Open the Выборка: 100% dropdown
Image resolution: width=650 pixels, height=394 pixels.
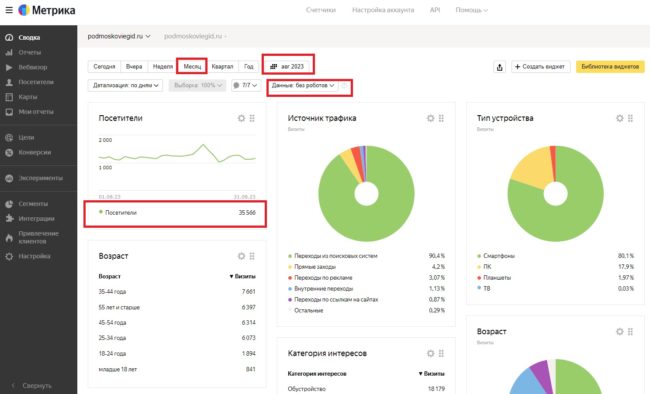pyautogui.click(x=197, y=85)
